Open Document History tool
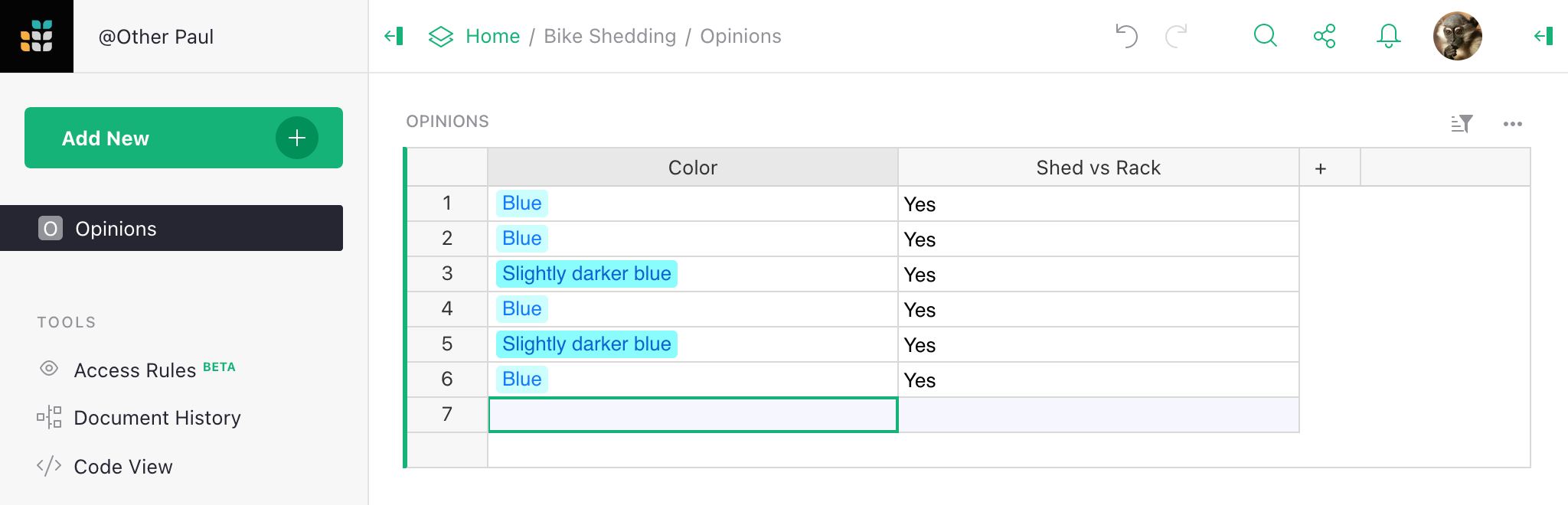The height and width of the screenshot is (505, 1568). 157,418
